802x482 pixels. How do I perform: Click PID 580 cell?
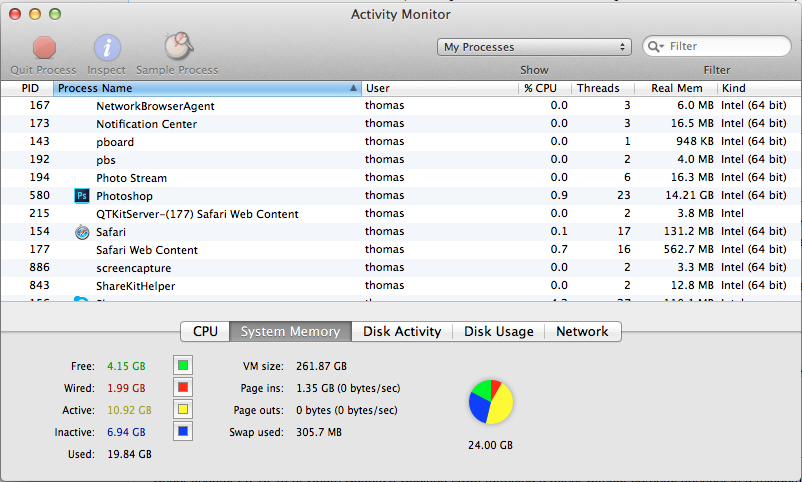click(39, 195)
